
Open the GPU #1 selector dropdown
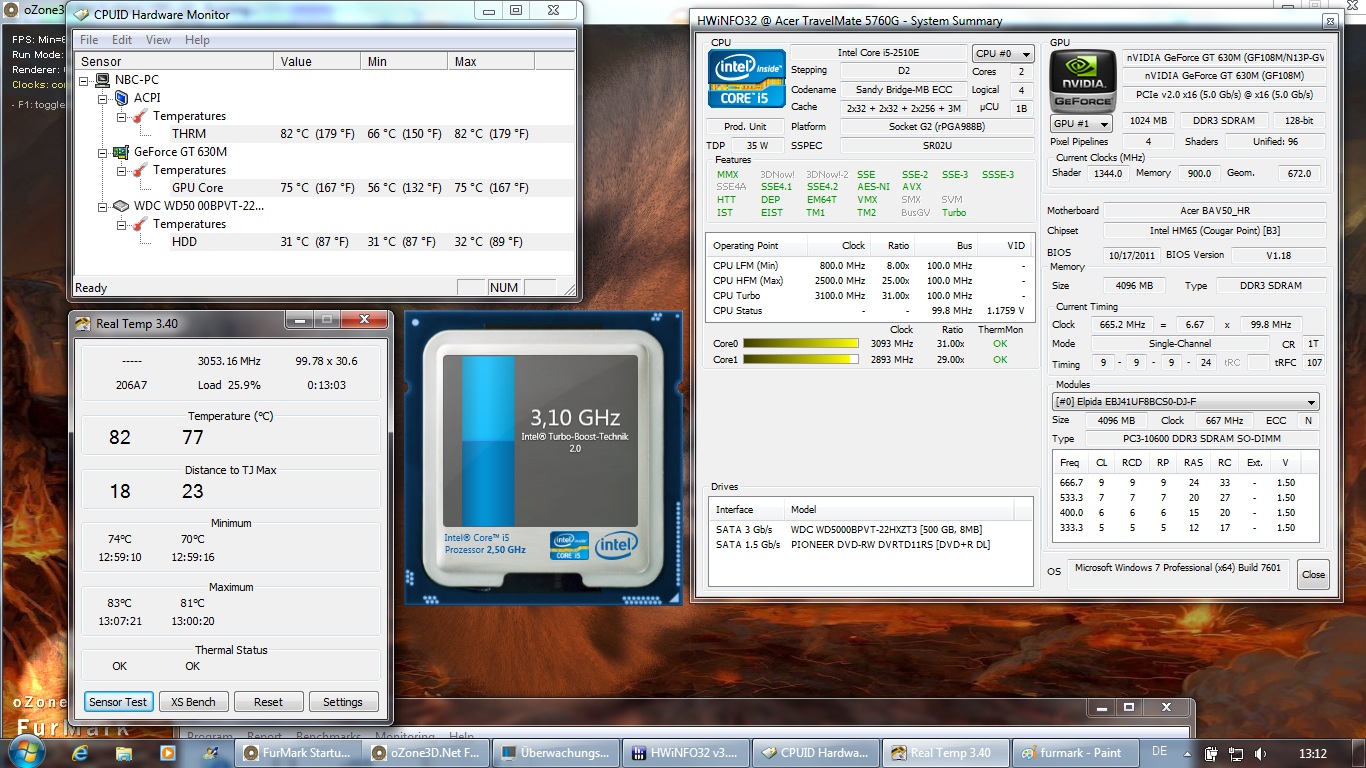point(1081,124)
